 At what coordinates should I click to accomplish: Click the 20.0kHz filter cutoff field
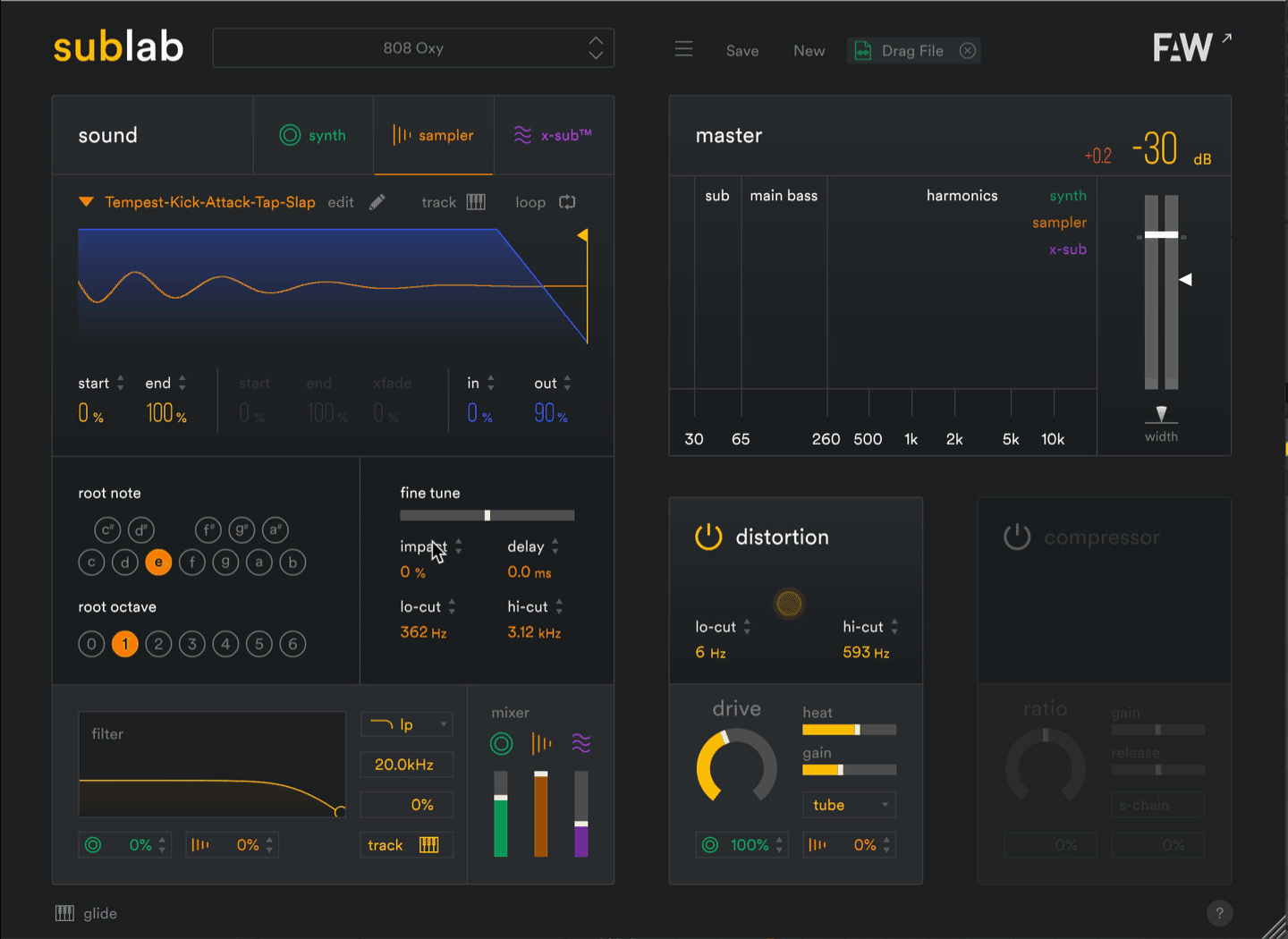point(407,765)
